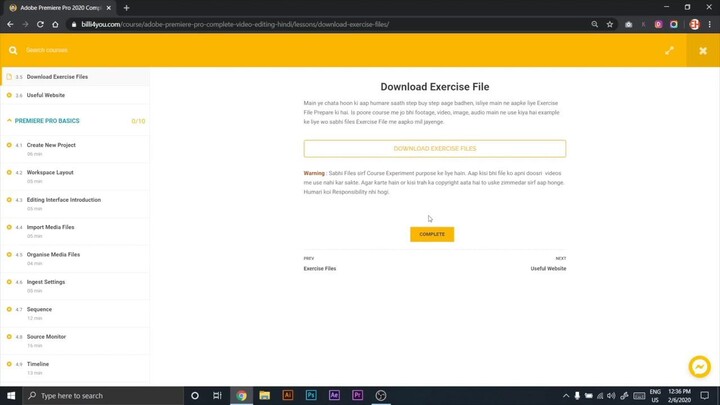Click the browser zoom magnifier icon in address bar
This screenshot has width=720, height=405.
point(595,24)
